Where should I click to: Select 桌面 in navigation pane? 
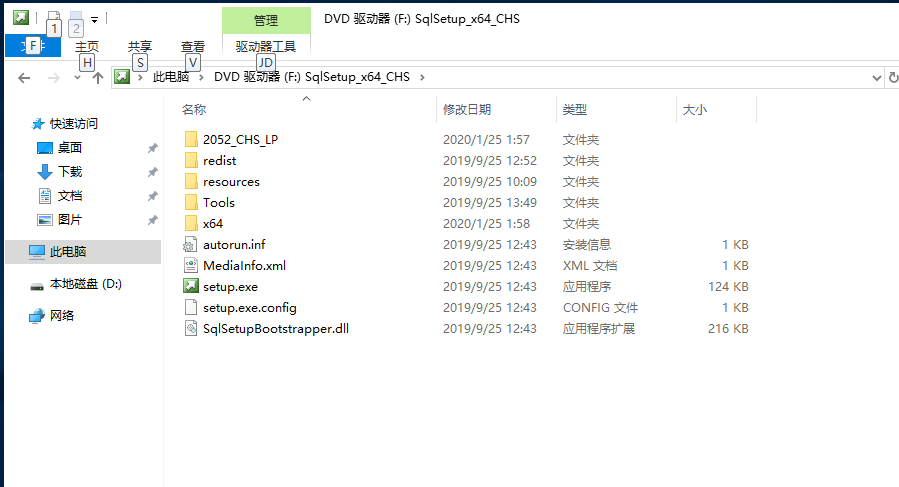(x=70, y=148)
